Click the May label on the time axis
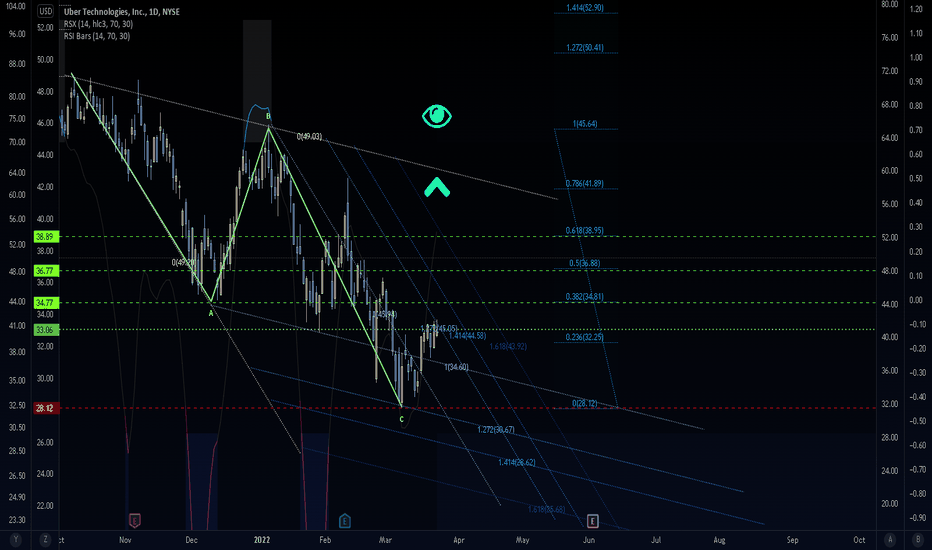The image size is (932, 550). [522, 540]
